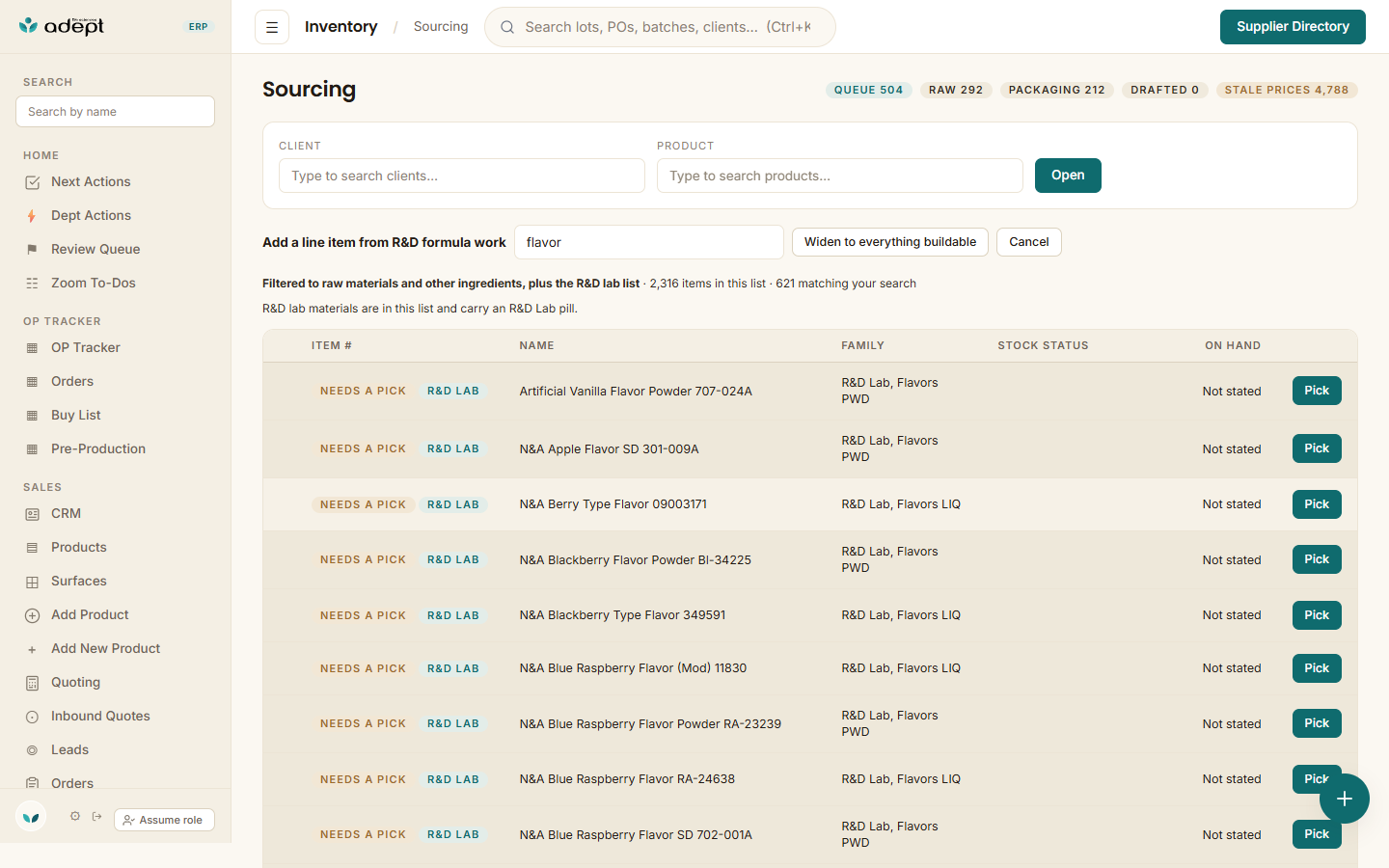Open Next Actions in the sidebar

click(x=91, y=181)
